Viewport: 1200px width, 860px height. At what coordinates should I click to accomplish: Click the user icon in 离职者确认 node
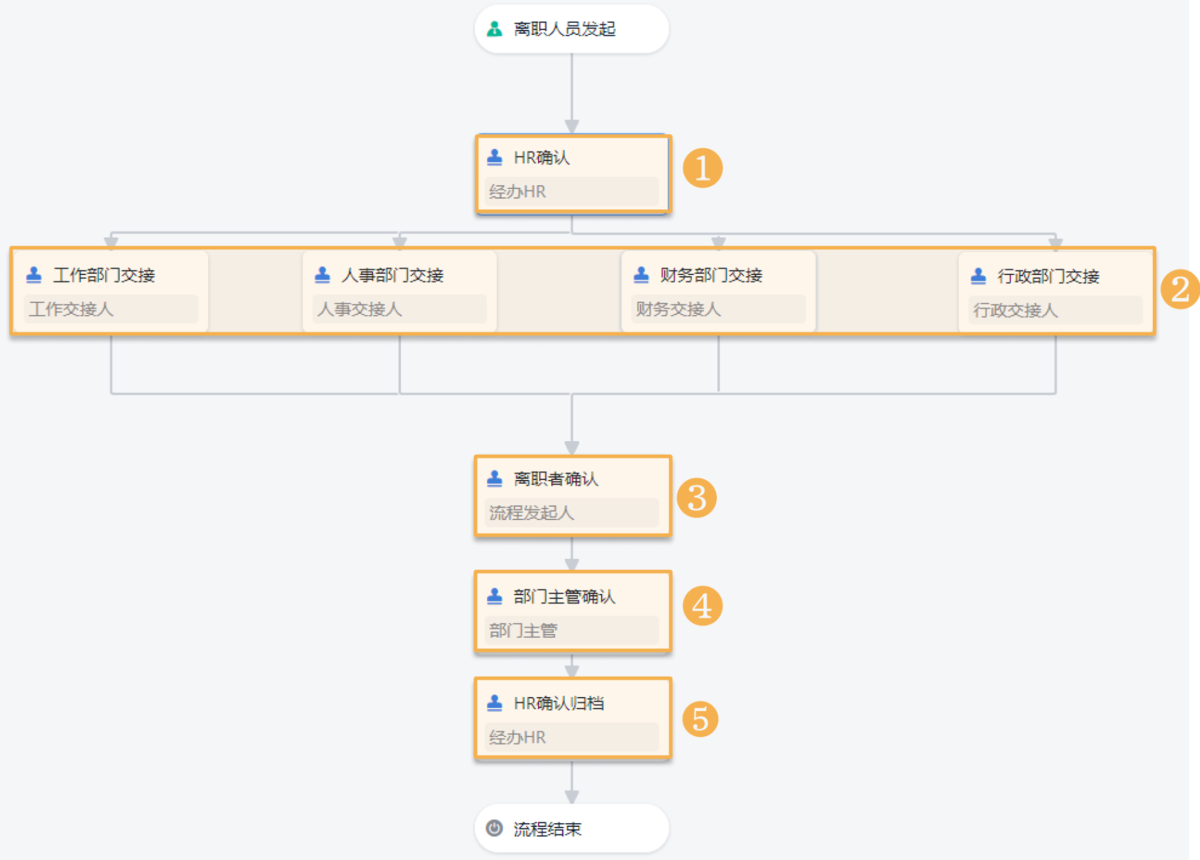[x=494, y=479]
